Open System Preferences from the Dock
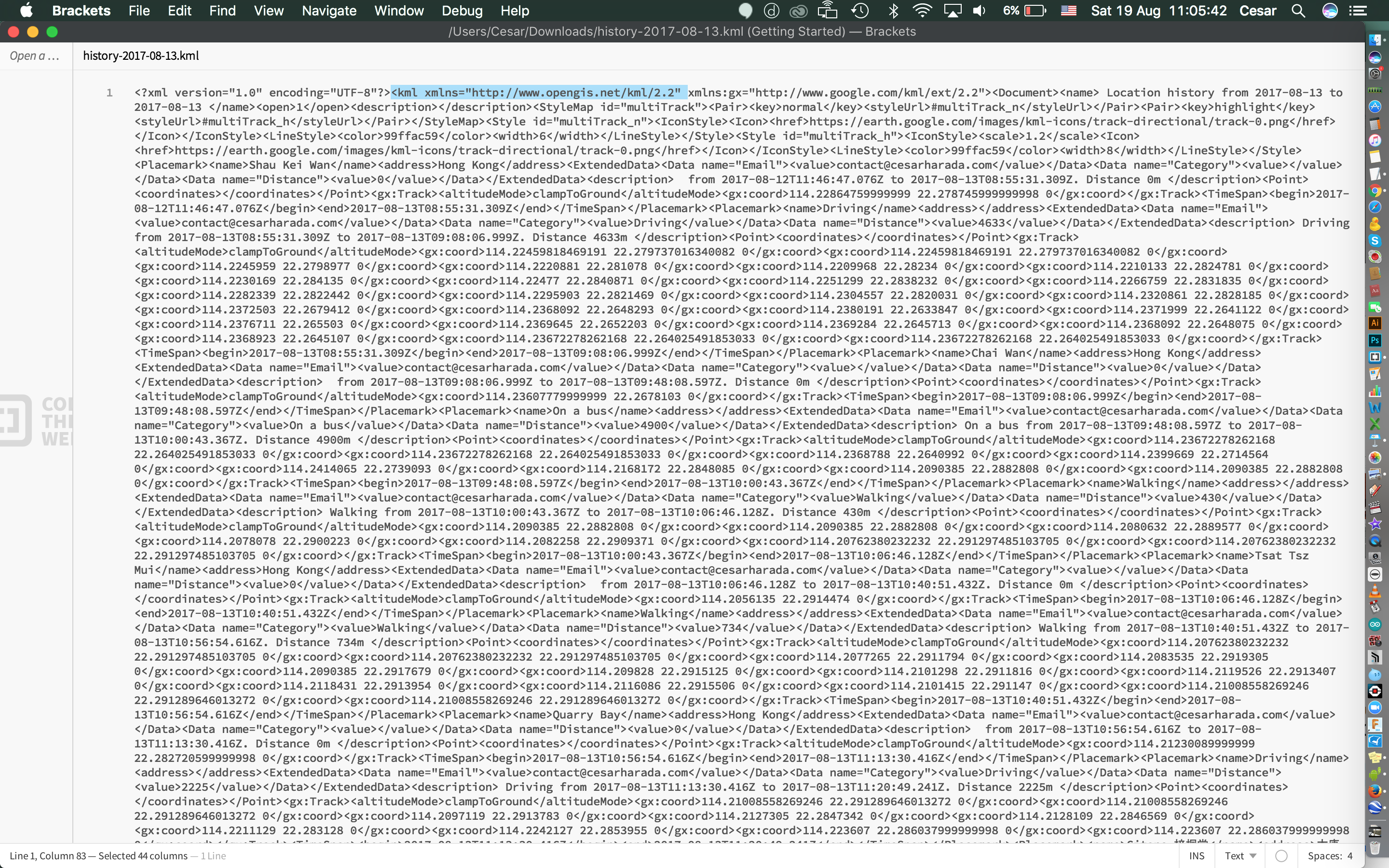The image size is (1389, 868). (1376, 72)
